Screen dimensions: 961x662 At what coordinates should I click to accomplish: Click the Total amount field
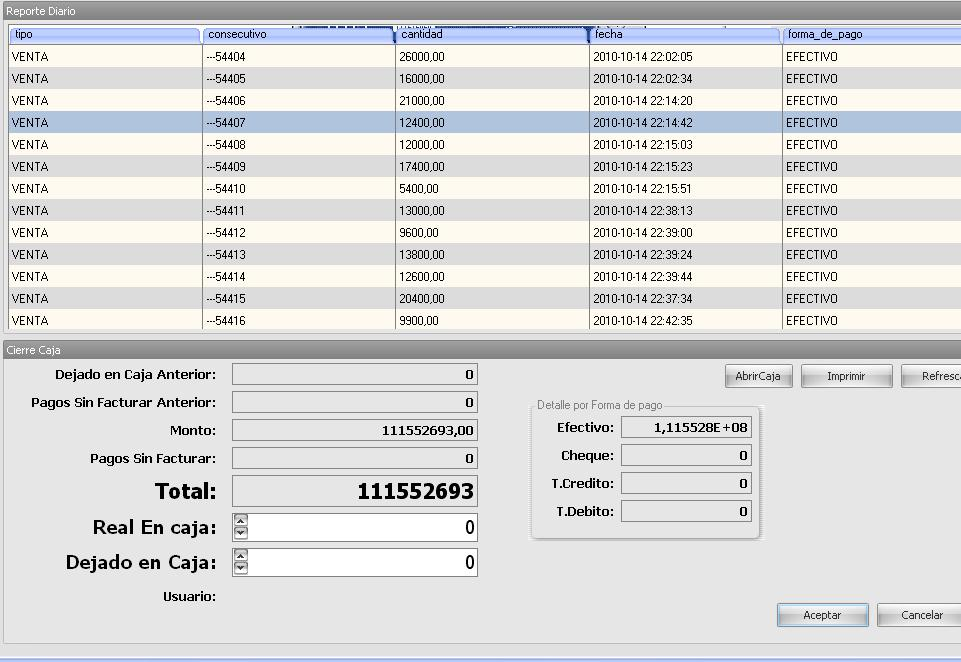(354, 491)
